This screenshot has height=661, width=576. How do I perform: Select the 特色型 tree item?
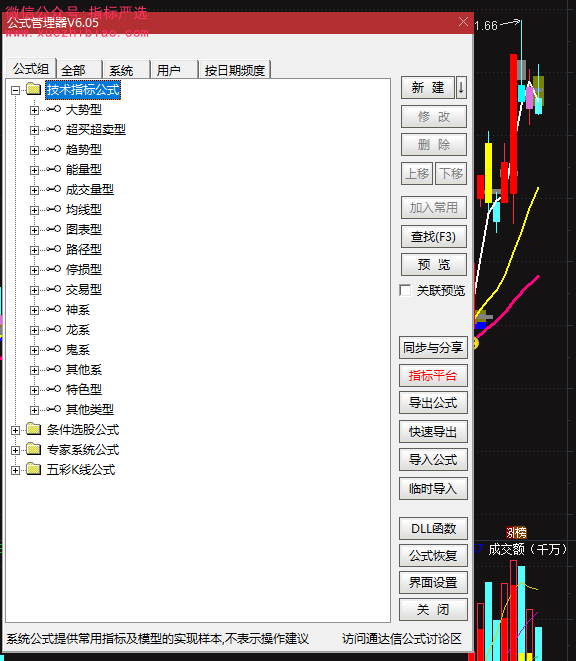(84, 389)
